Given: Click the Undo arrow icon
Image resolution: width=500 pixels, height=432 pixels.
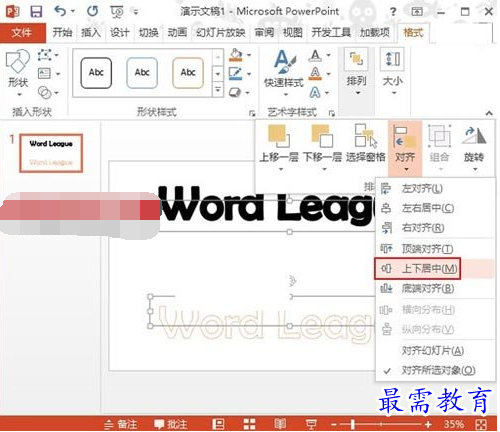Looking at the screenshot, I should point(61,11).
